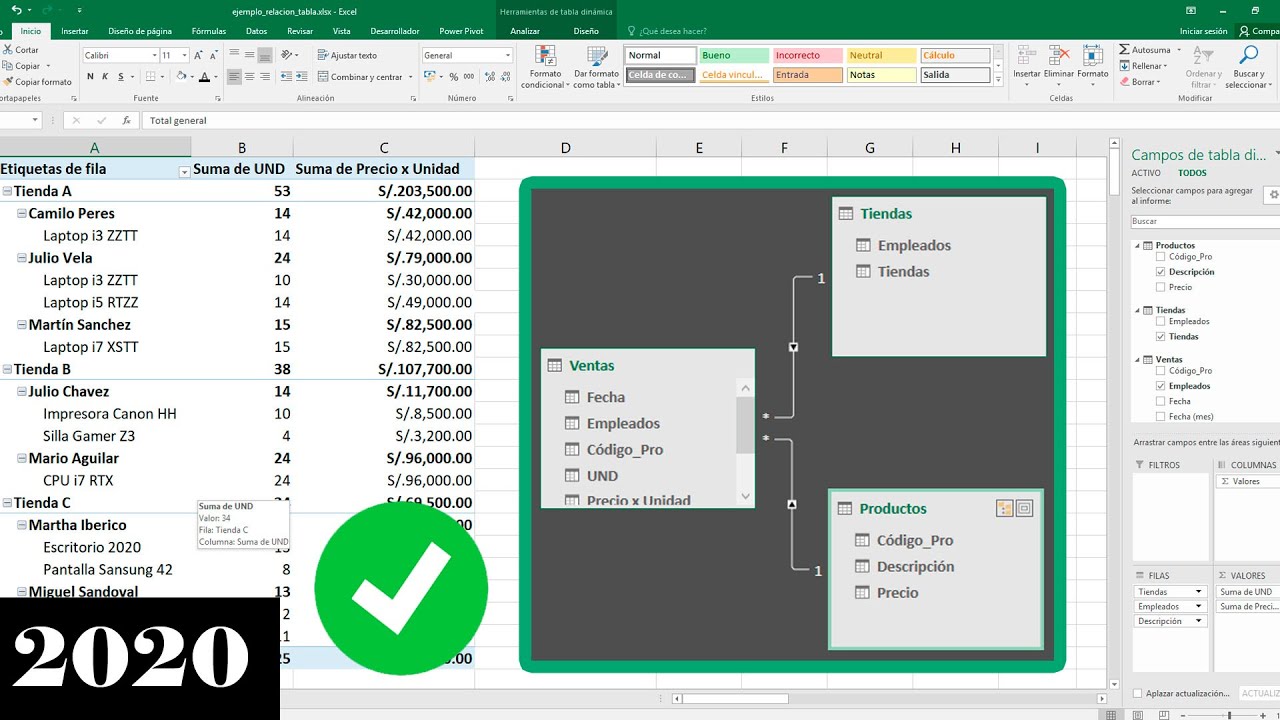This screenshot has width=1280, height=720.
Task: Collapse Julio Vela row group
Action: tap(21, 258)
